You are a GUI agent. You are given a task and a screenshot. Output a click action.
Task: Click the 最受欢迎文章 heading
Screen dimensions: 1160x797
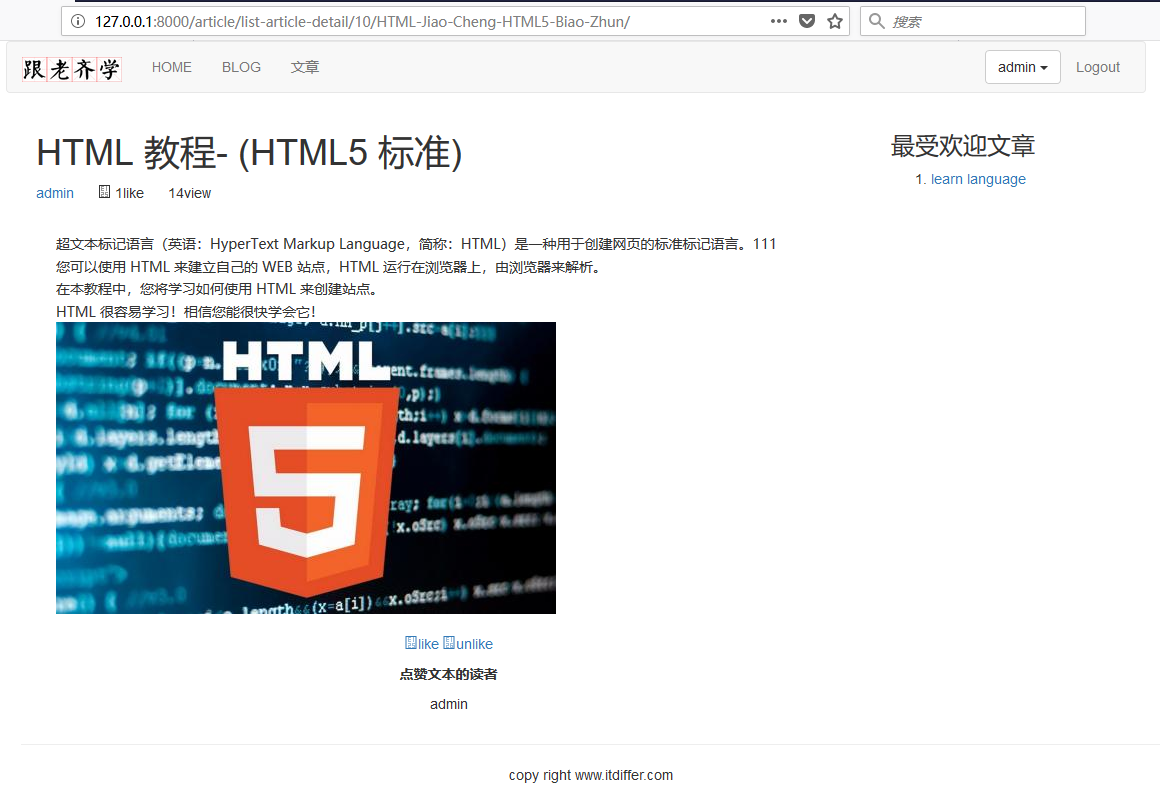pyautogui.click(x=962, y=146)
